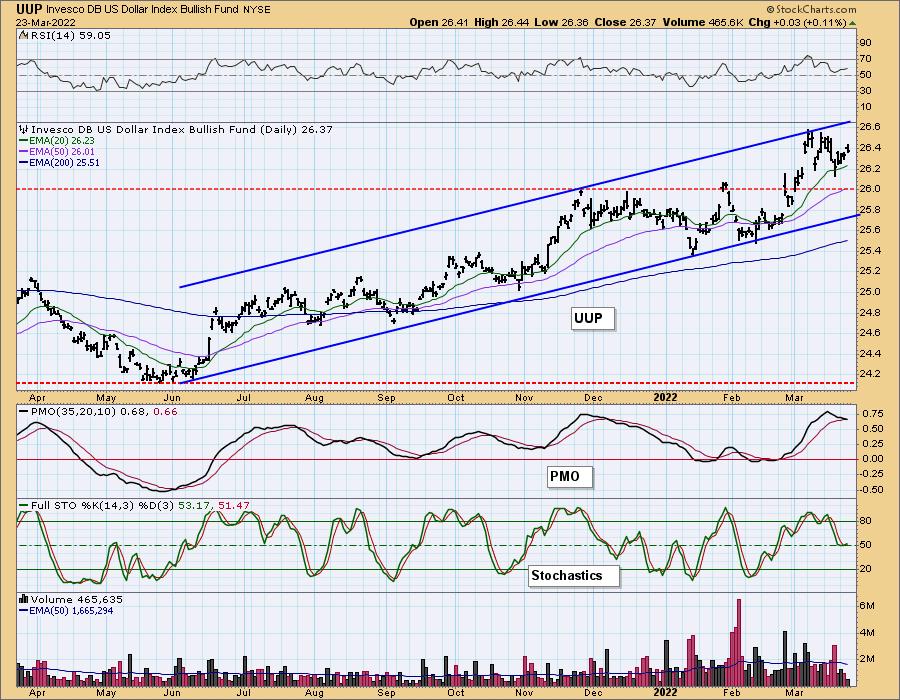The width and height of the screenshot is (900, 700).
Task: Click the RSI(14) 59.05 indicator label
Action: pyautogui.click(x=70, y=35)
